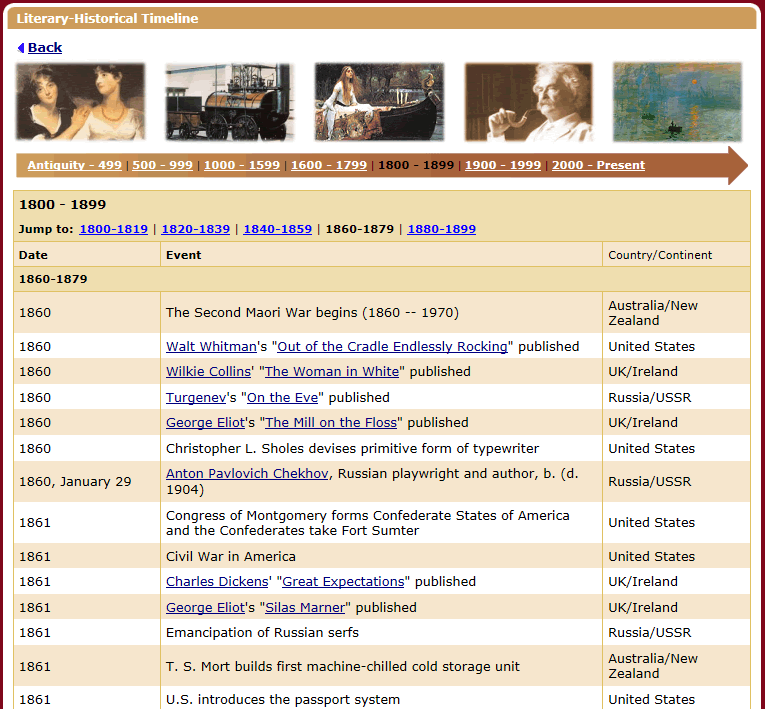765x709 pixels.
Task: Open the Monet sunrise painting thumbnail
Action: pos(678,102)
